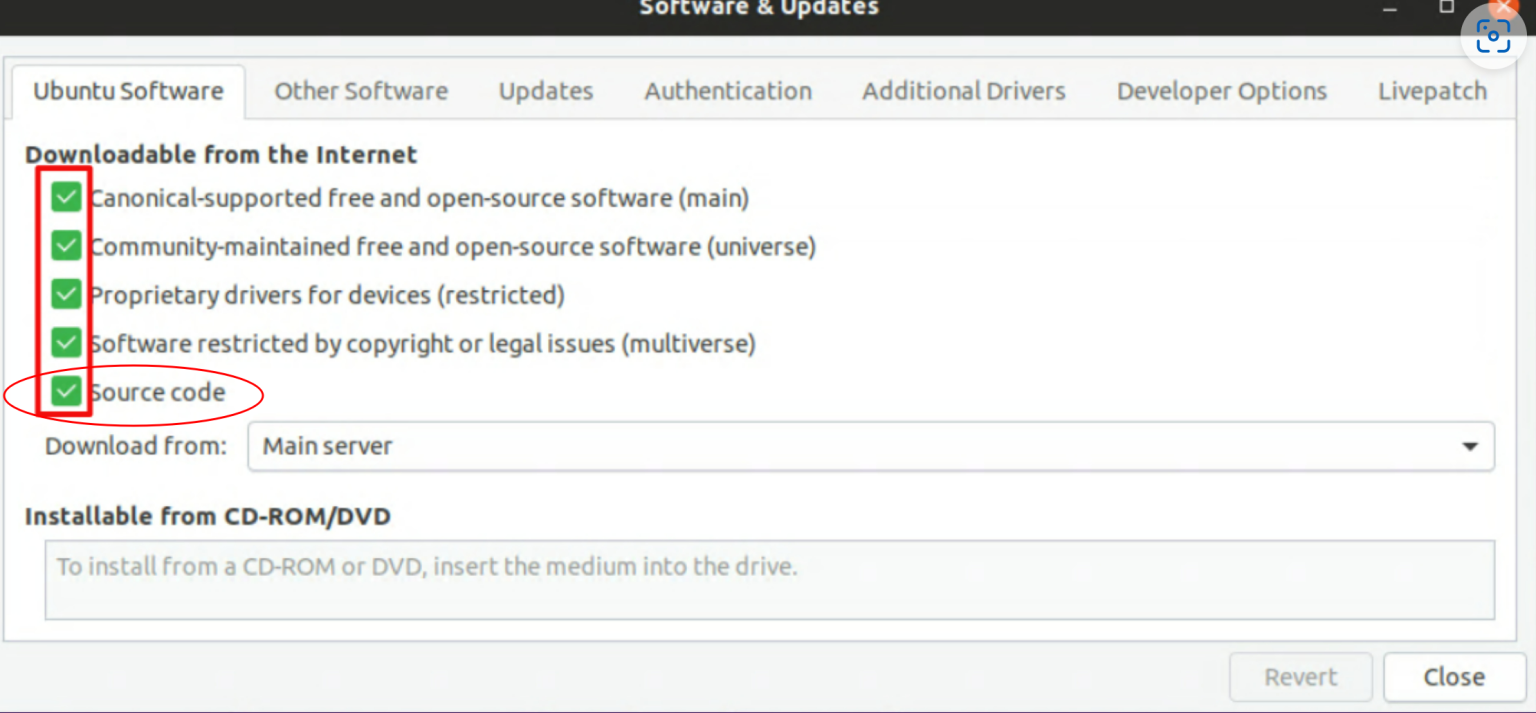This screenshot has width=1536, height=713.
Task: Click the Source code label text
Action: 160,392
